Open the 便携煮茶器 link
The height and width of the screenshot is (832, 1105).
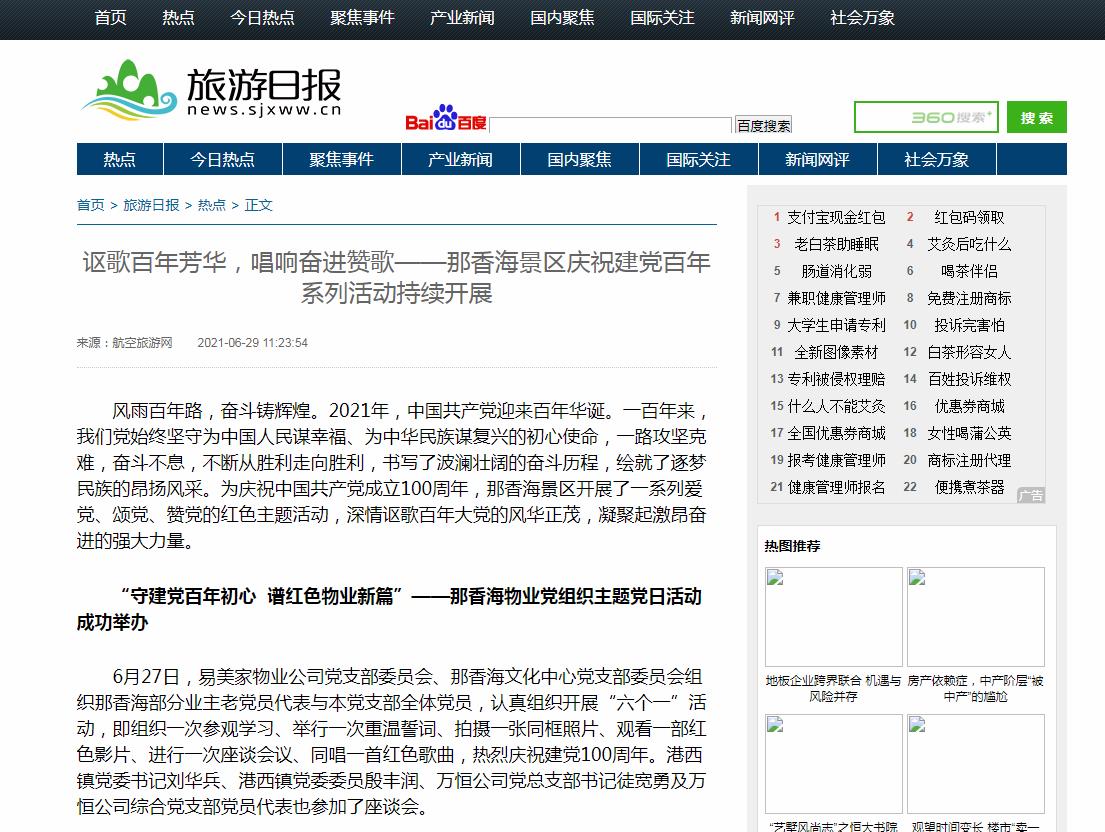[970, 487]
